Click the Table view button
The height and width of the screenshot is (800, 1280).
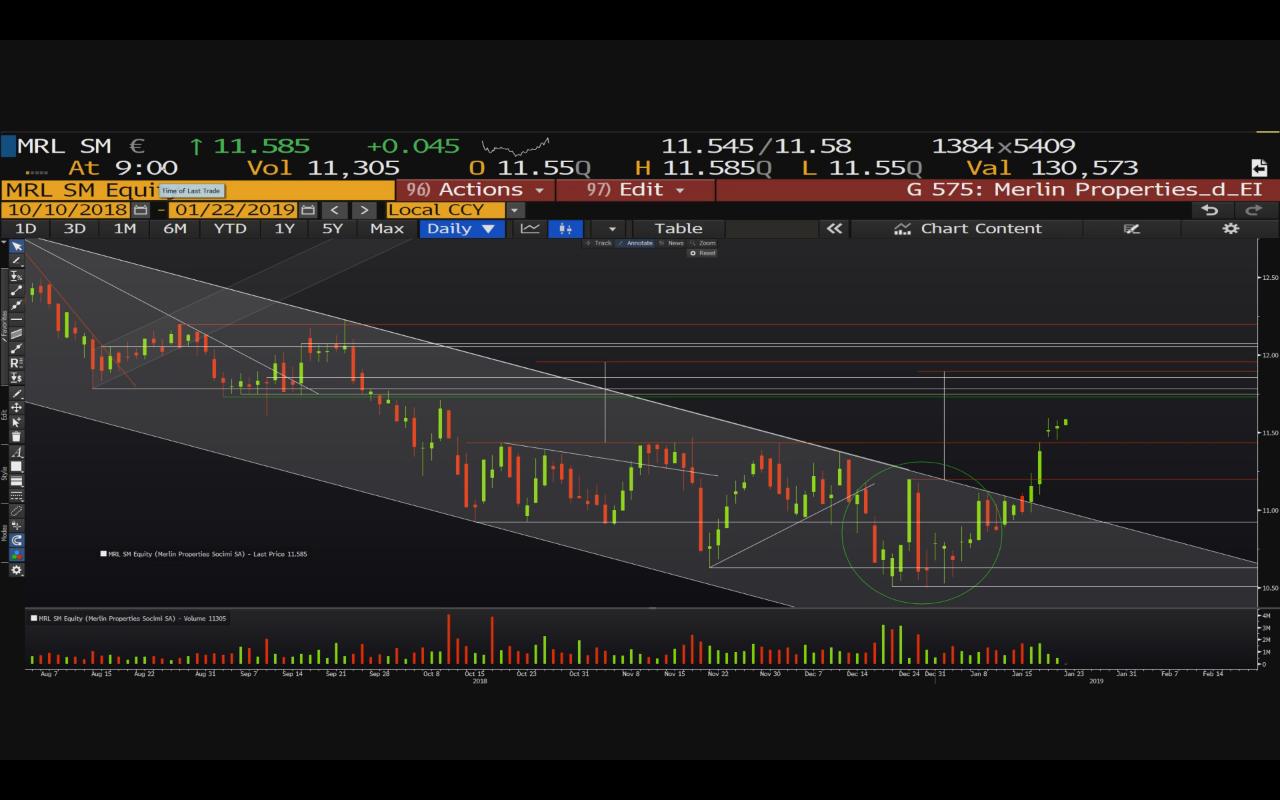tap(678, 229)
